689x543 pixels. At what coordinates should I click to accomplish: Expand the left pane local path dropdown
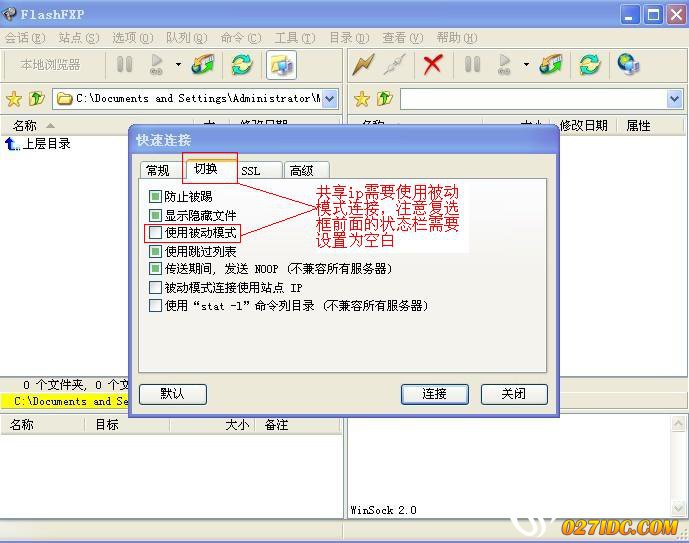point(330,99)
